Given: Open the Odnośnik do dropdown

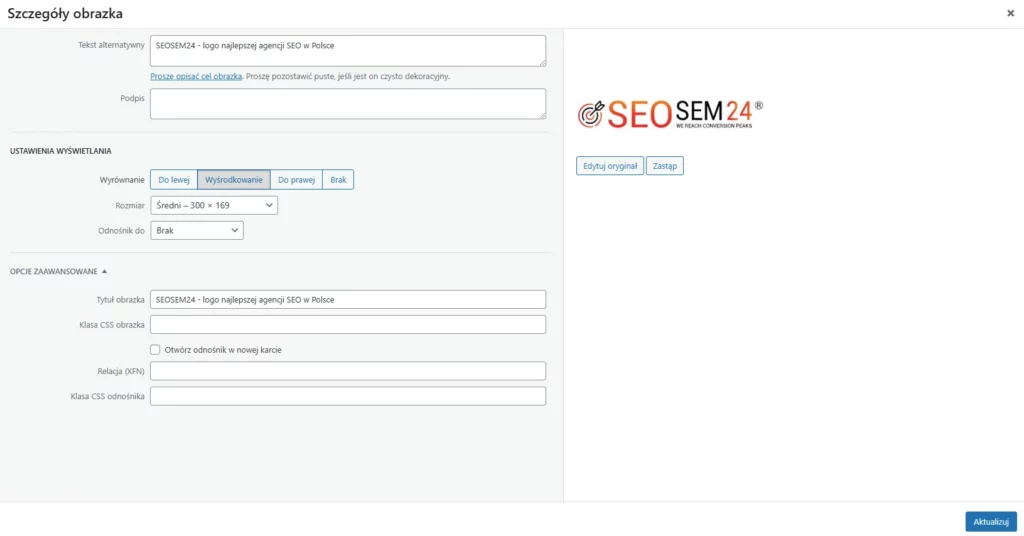Looking at the screenshot, I should pyautogui.click(x=197, y=230).
